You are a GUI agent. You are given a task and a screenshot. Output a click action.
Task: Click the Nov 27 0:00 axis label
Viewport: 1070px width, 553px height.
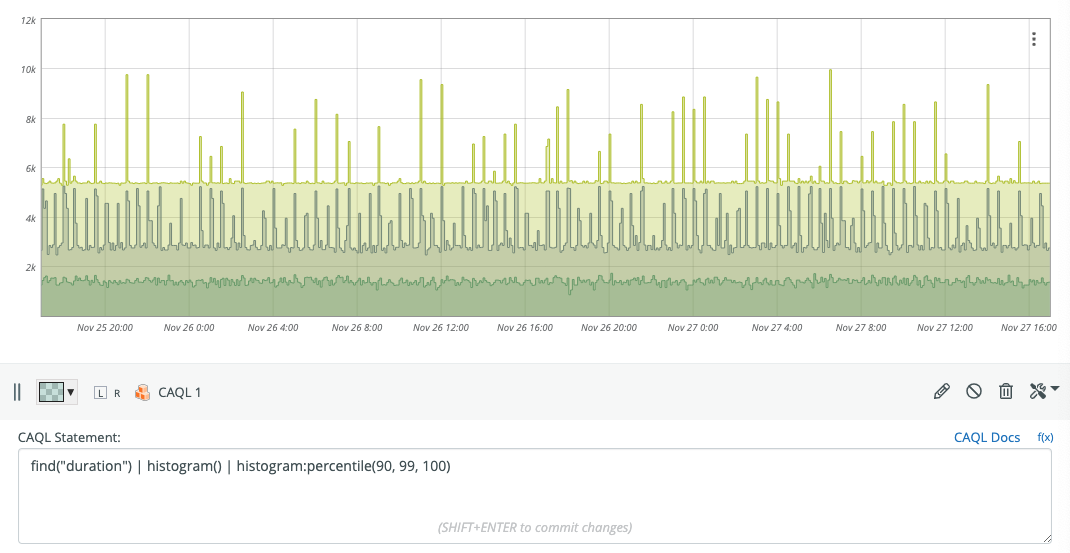[x=693, y=328]
